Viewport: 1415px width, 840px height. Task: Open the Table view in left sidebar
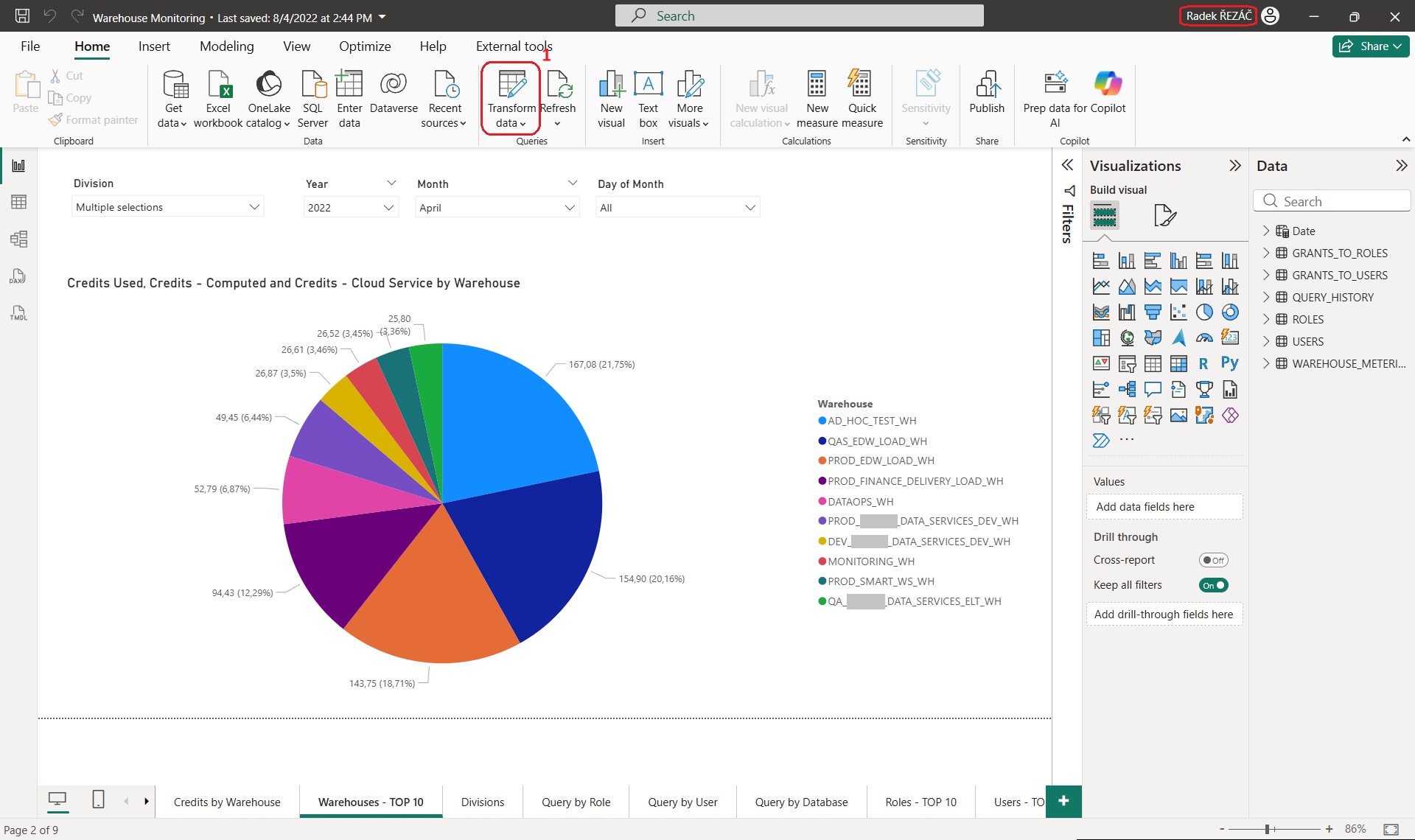point(18,202)
